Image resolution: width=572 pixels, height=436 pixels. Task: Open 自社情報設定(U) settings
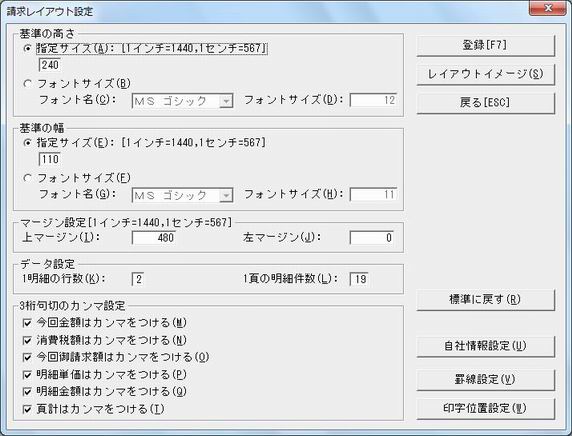point(486,346)
